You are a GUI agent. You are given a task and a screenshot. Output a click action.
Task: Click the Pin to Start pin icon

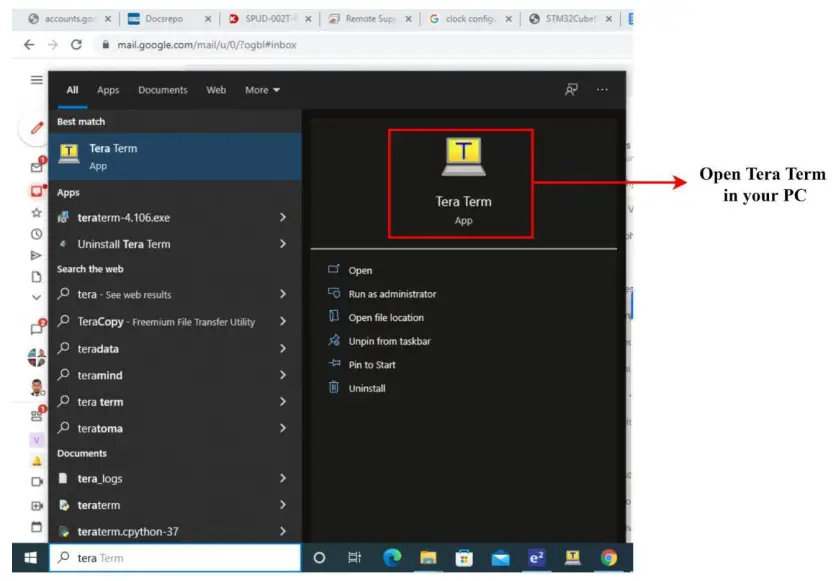pyautogui.click(x=334, y=364)
